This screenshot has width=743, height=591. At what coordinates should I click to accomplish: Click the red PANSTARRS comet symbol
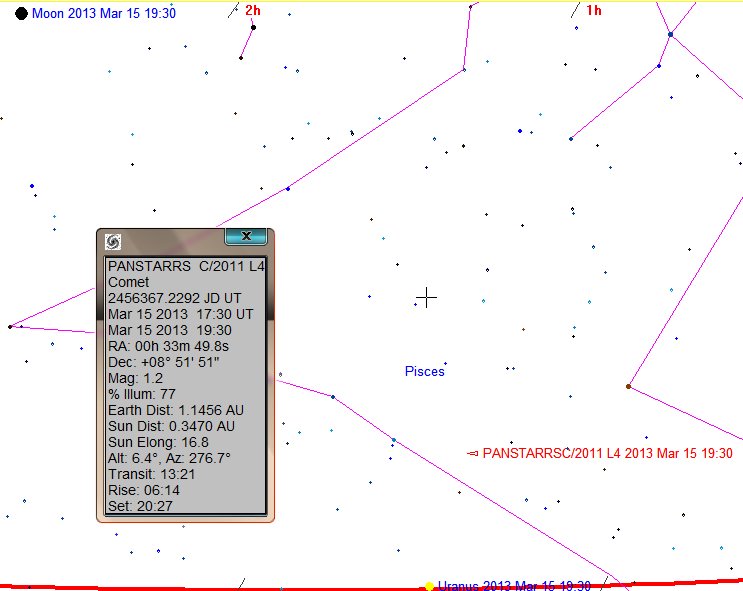[x=472, y=453]
